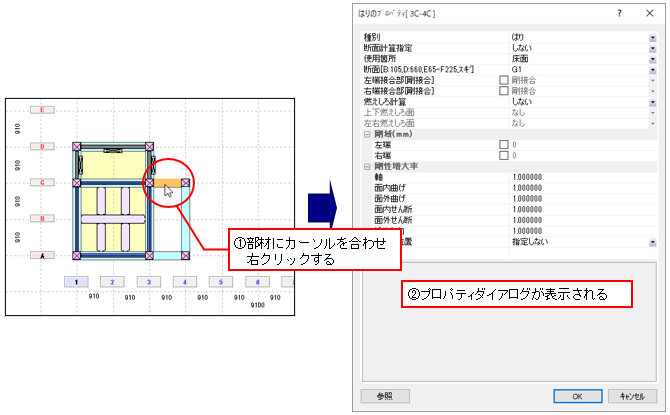Open the 断面計算指定 dropdown
The image size is (670, 415).
[x=652, y=48]
